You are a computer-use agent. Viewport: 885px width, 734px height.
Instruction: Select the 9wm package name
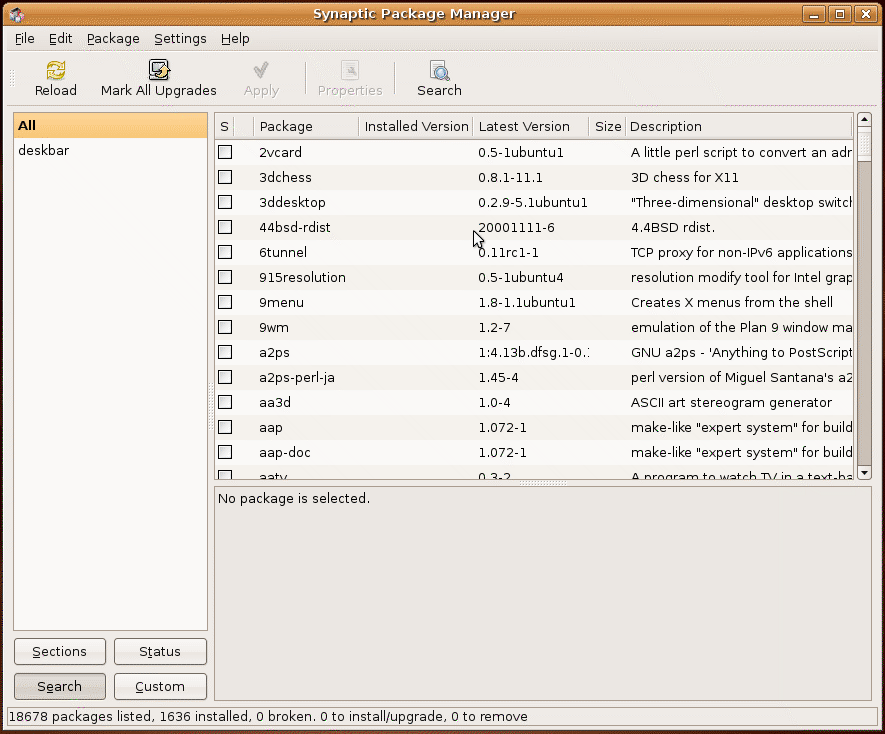274,327
